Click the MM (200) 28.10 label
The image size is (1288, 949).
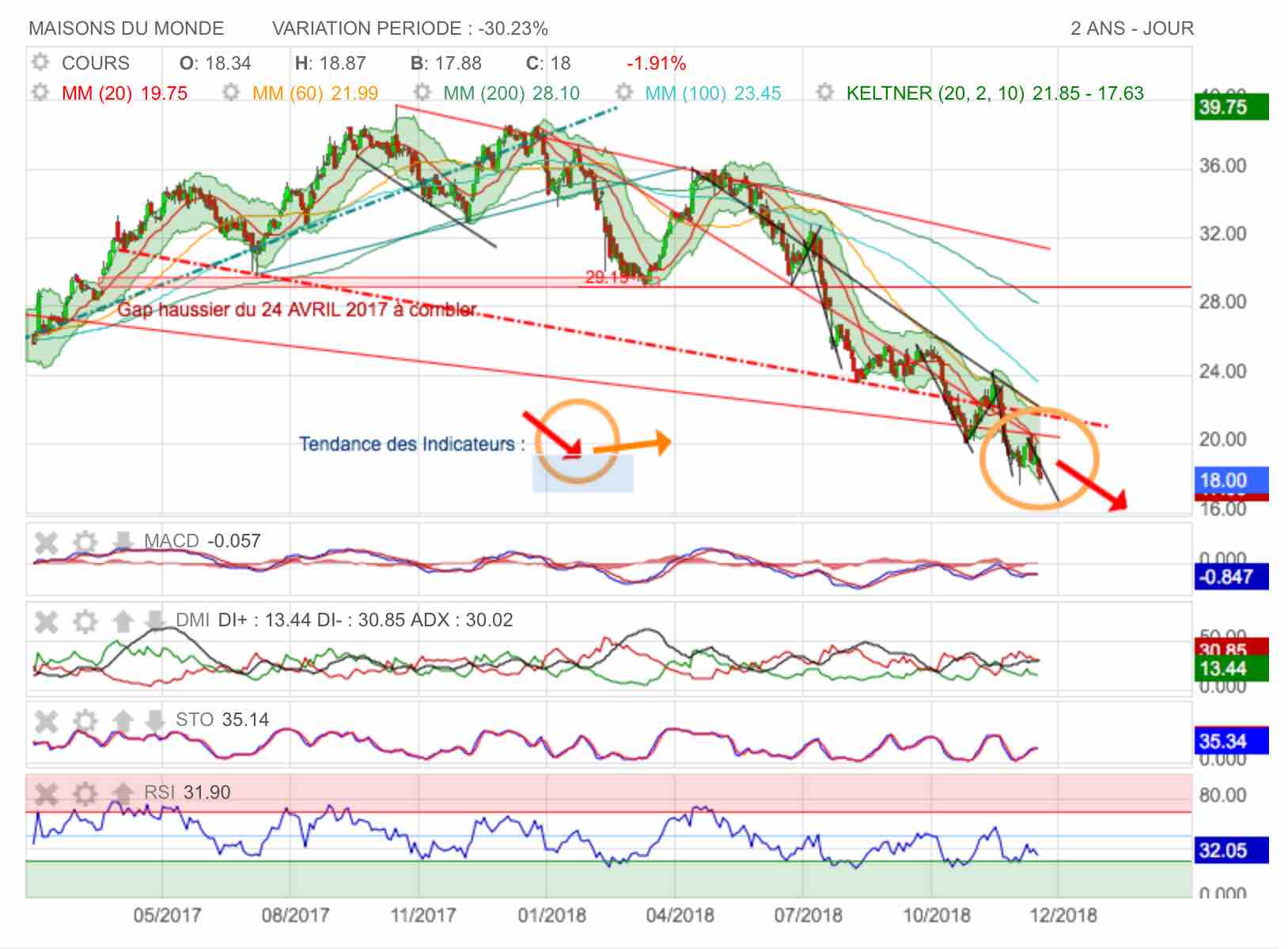pyautogui.click(x=511, y=93)
